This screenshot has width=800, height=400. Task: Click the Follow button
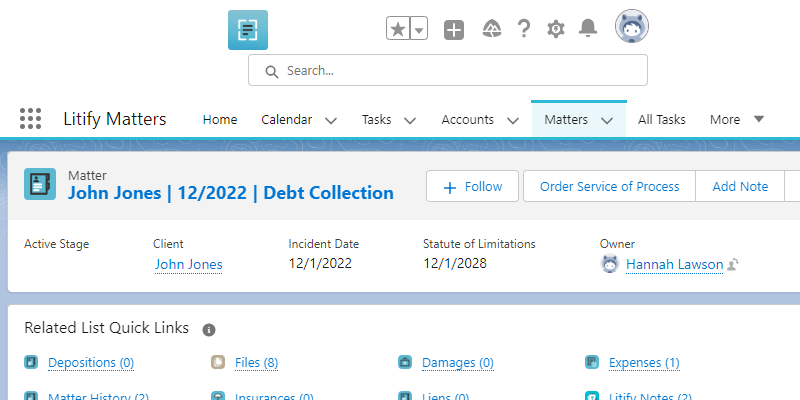472,187
